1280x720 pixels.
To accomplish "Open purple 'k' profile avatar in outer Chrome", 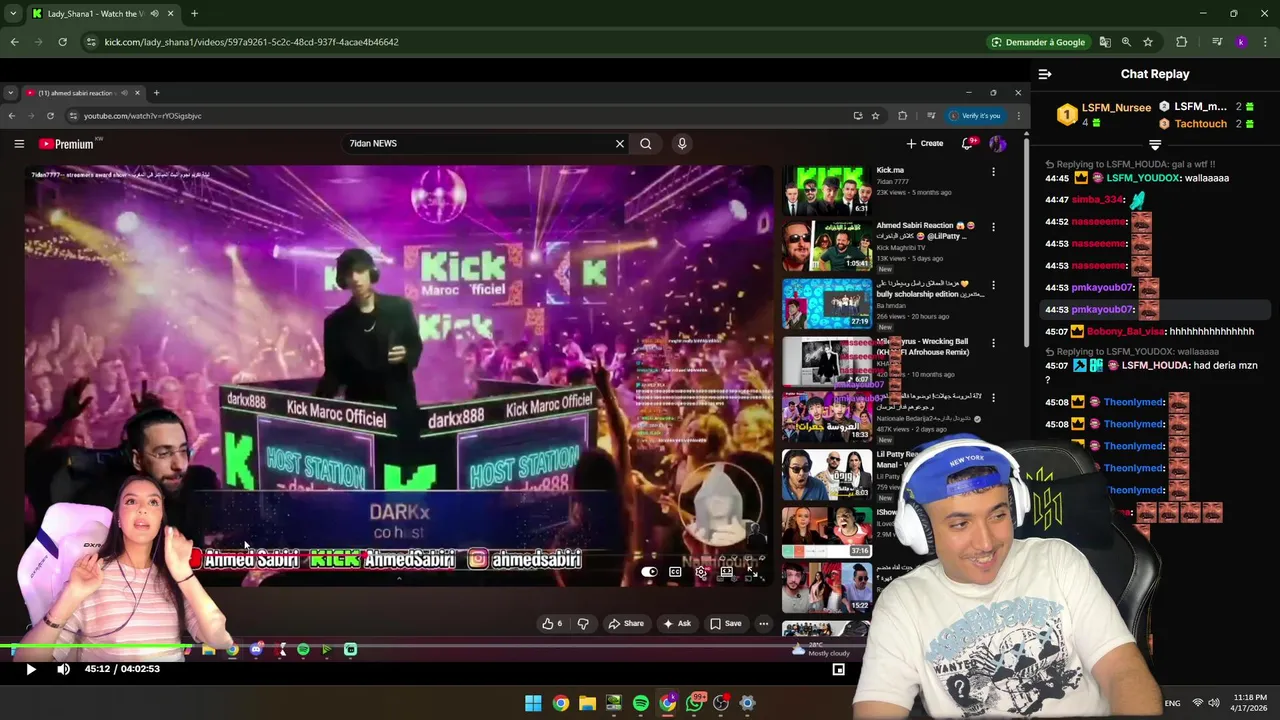I will tap(1241, 42).
